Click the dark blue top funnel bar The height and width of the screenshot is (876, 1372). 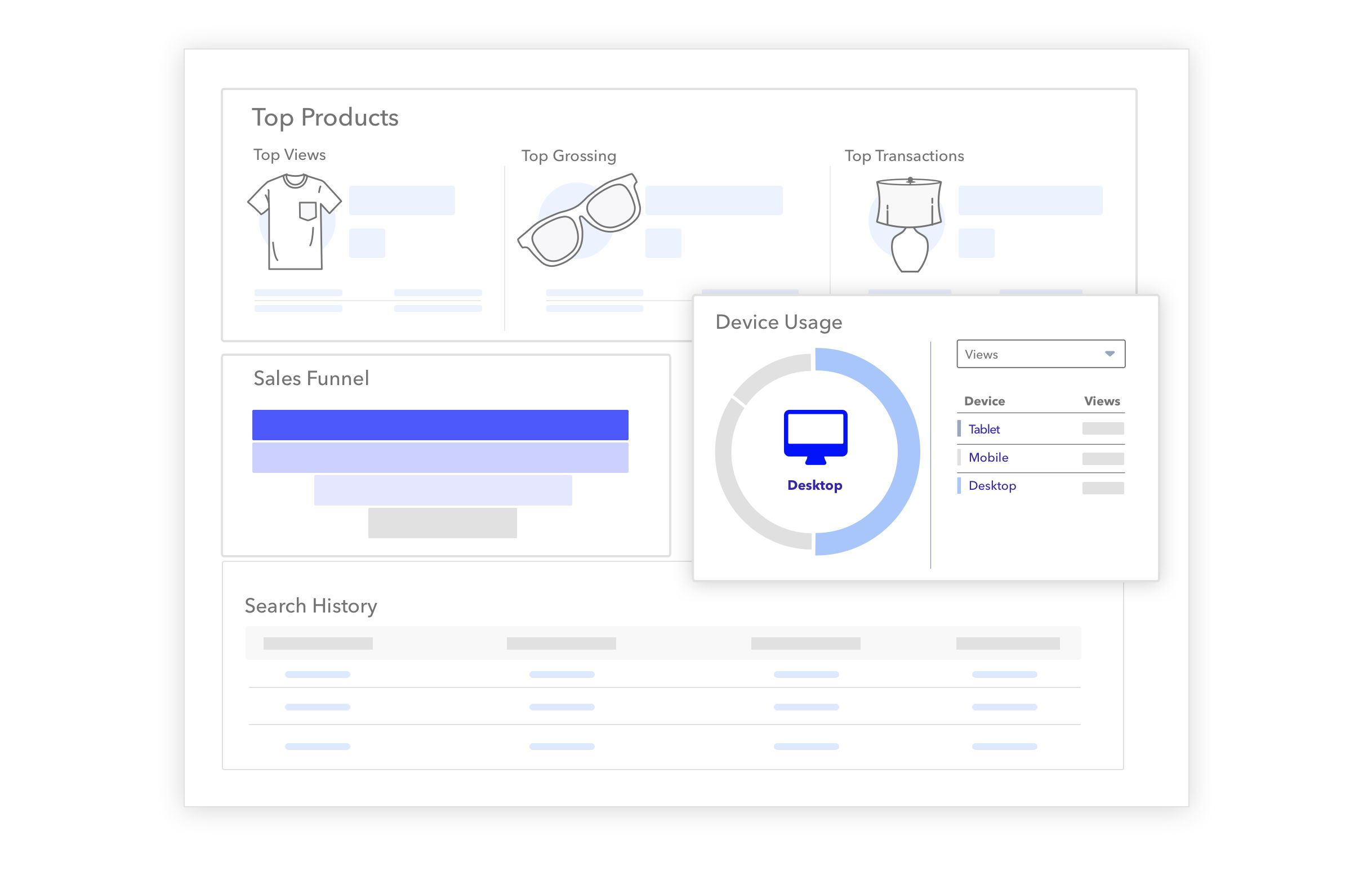440,425
